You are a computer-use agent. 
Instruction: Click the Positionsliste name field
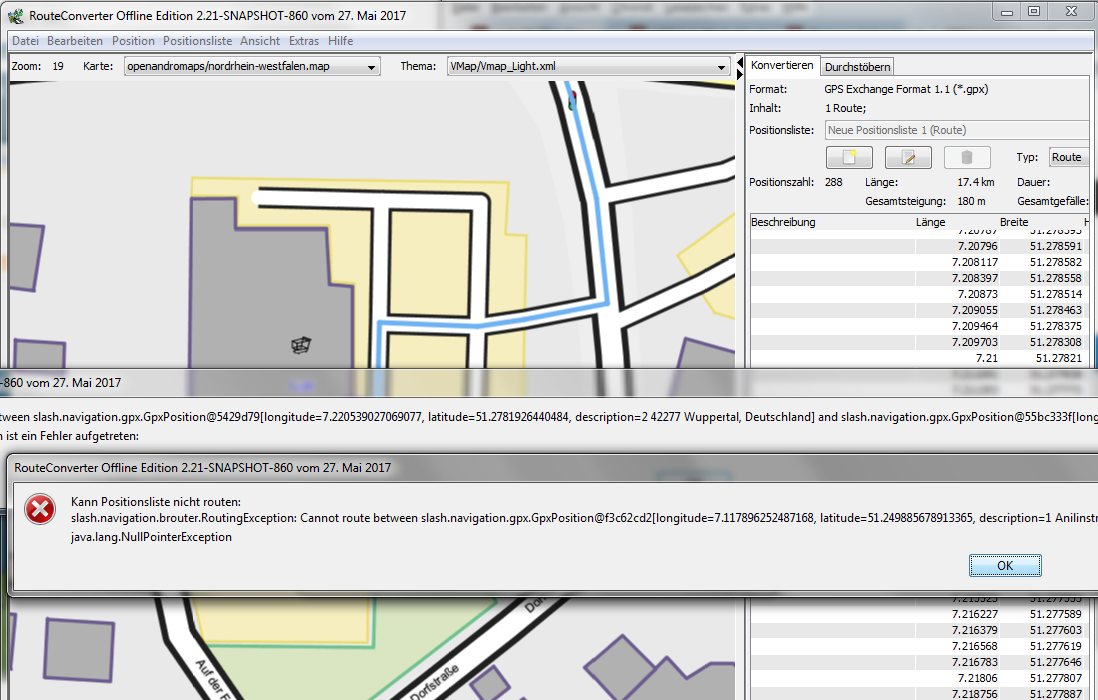click(955, 130)
